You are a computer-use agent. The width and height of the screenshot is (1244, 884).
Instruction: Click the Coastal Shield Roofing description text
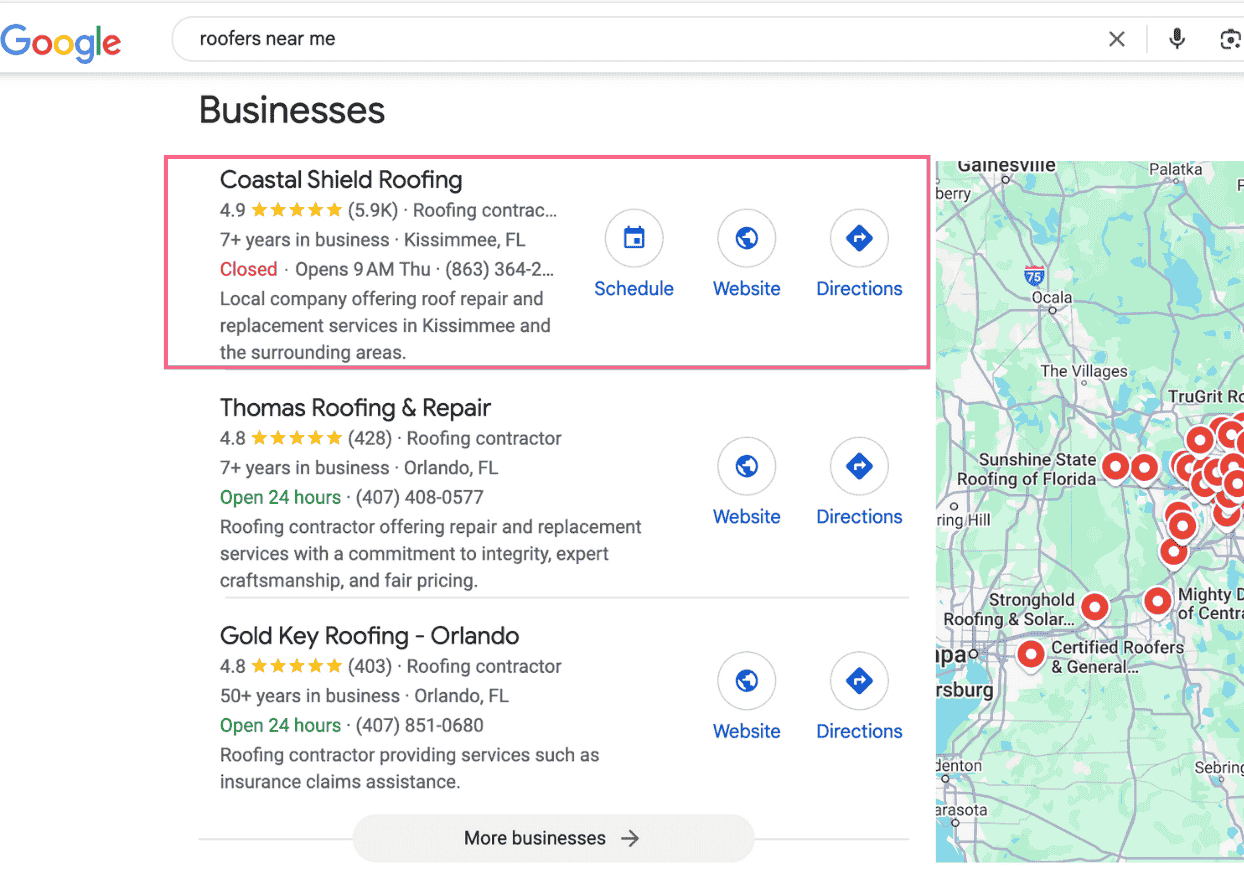(x=385, y=325)
